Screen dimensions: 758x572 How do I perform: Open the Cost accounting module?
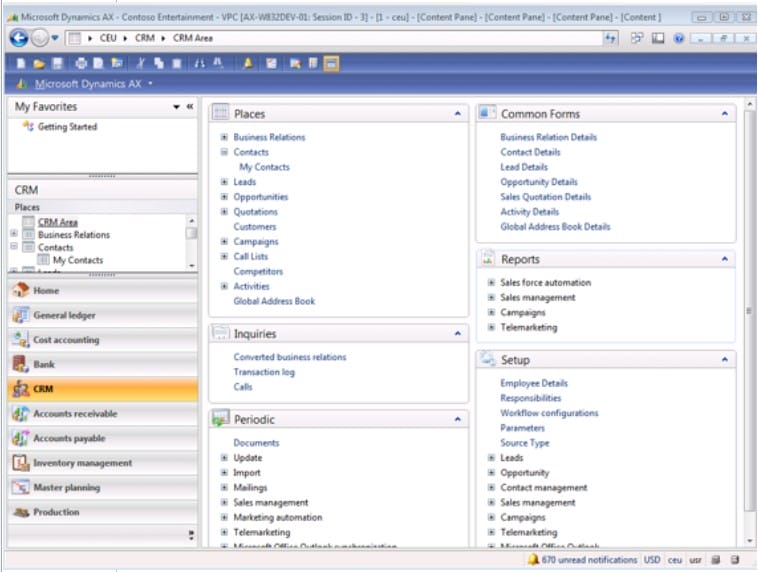tap(102, 339)
